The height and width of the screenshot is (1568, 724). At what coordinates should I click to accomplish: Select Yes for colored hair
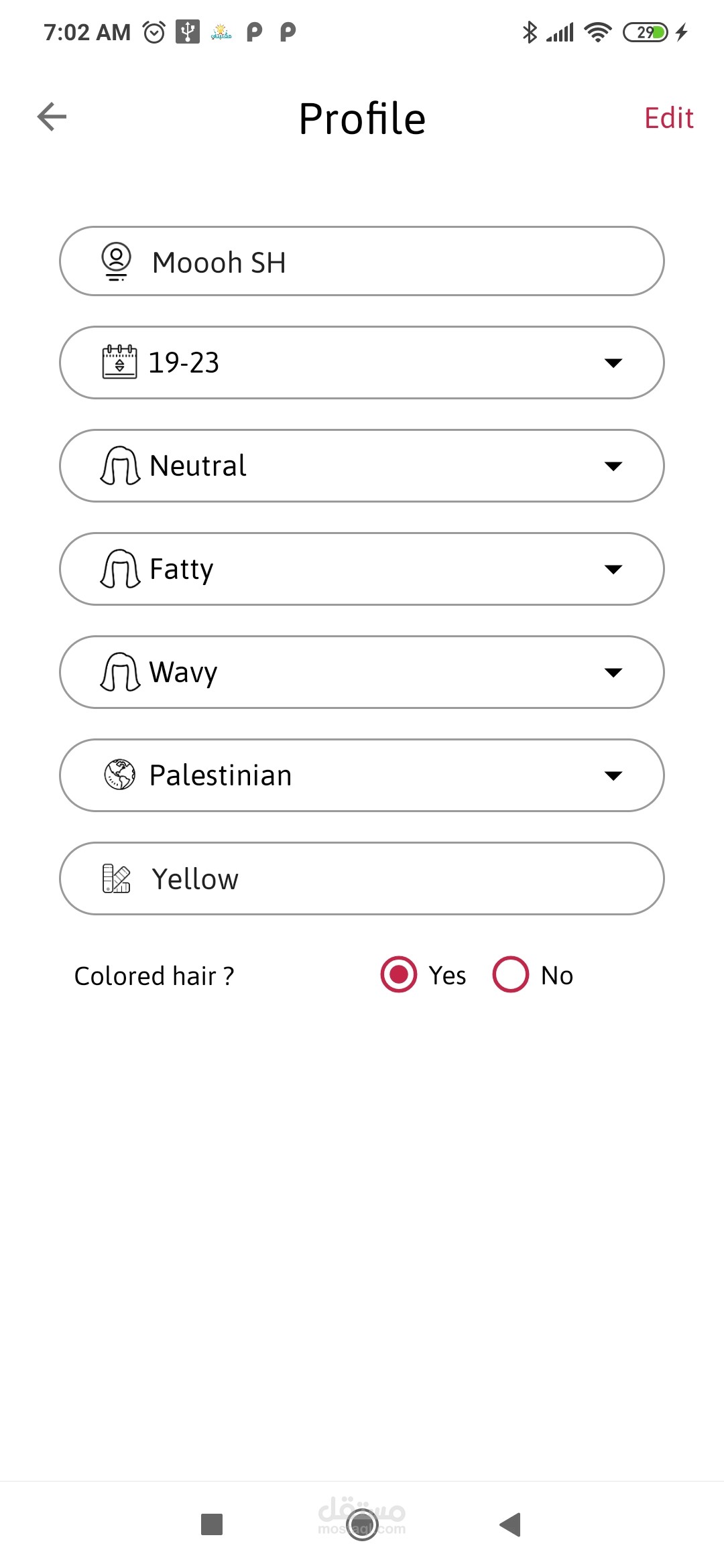tap(399, 974)
